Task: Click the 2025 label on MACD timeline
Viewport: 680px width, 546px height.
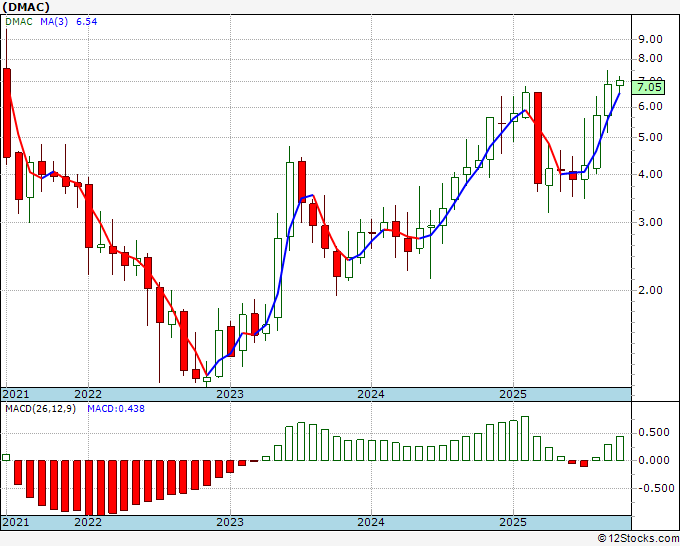Action: pyautogui.click(x=513, y=522)
